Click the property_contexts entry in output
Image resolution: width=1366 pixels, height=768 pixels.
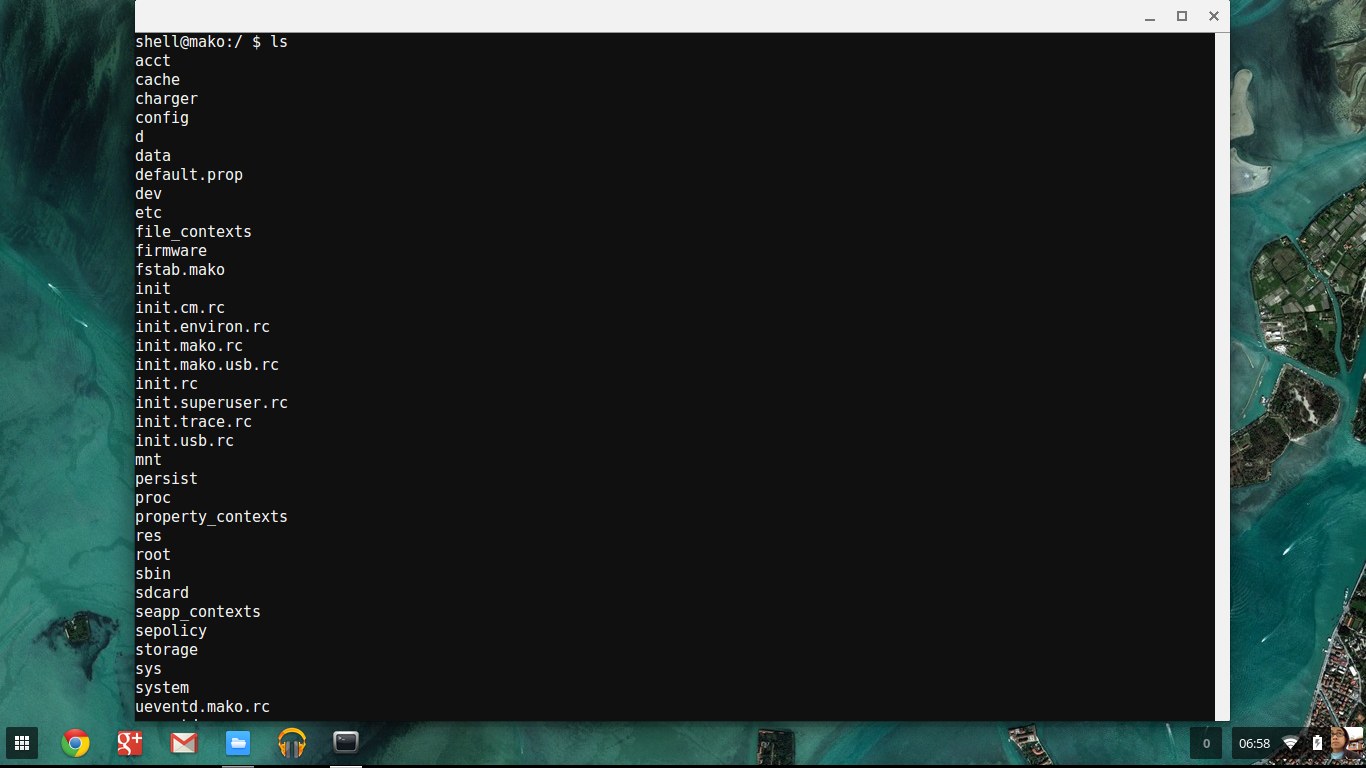[212, 517]
